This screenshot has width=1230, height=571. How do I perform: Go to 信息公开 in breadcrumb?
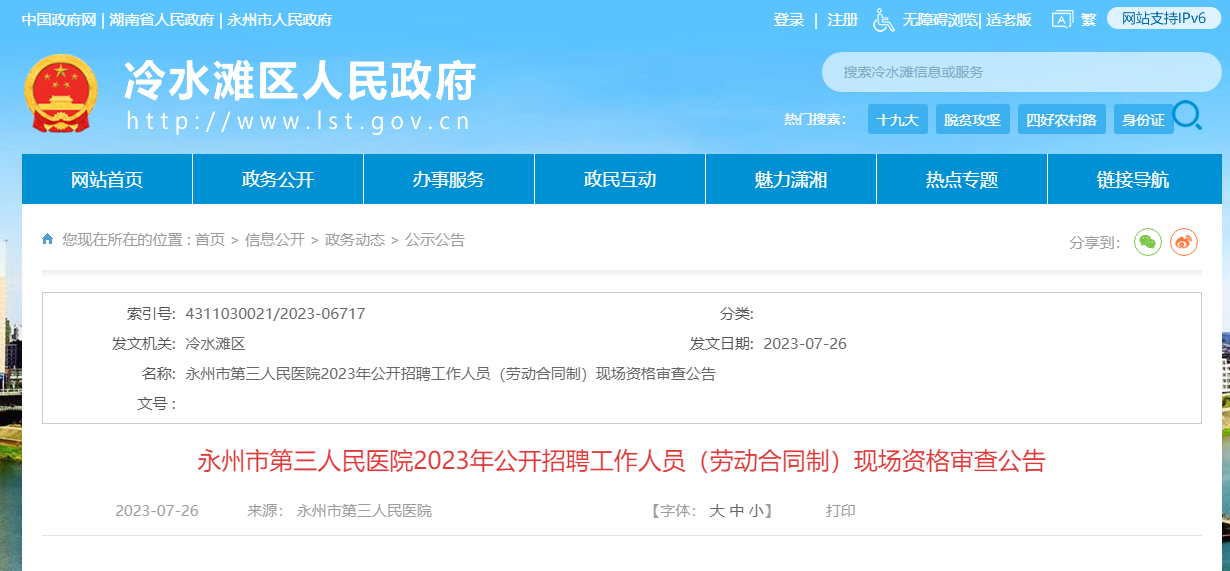(x=275, y=240)
